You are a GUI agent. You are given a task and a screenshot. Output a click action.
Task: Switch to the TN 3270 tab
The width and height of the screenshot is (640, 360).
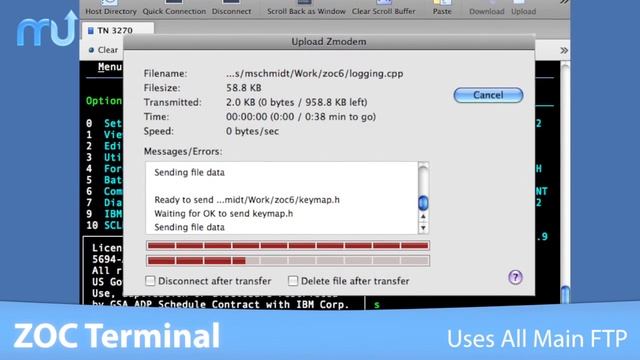[x=118, y=31]
